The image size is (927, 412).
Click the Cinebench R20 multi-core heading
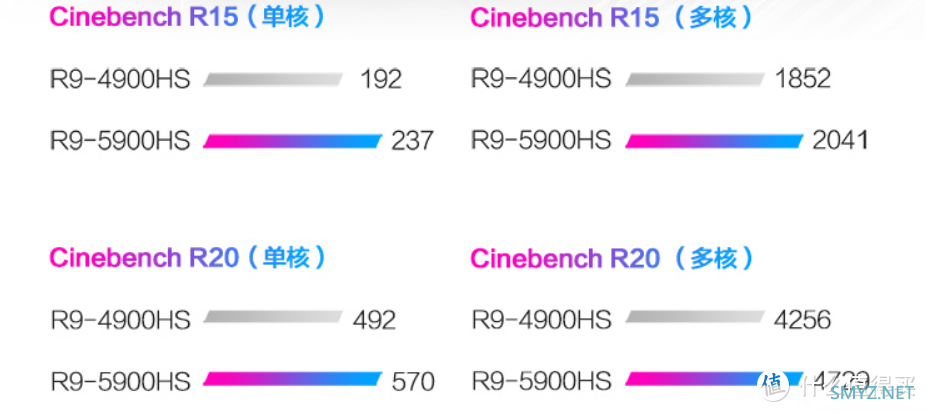[612, 259]
